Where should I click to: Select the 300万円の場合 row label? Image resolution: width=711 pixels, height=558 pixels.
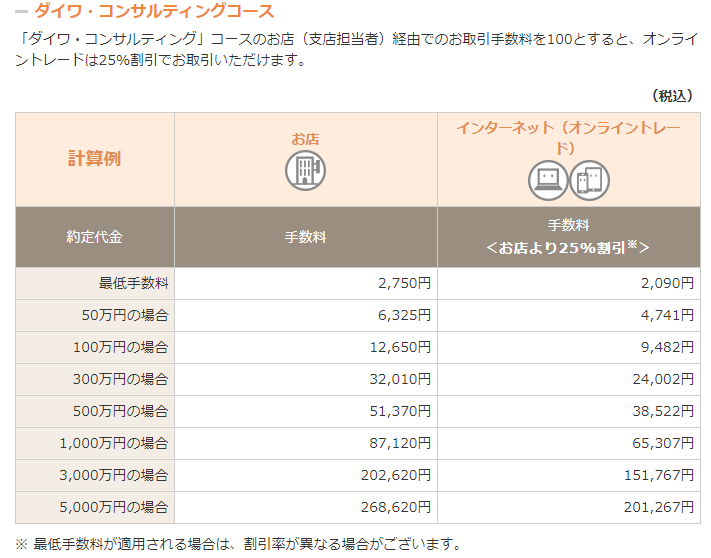121,379
